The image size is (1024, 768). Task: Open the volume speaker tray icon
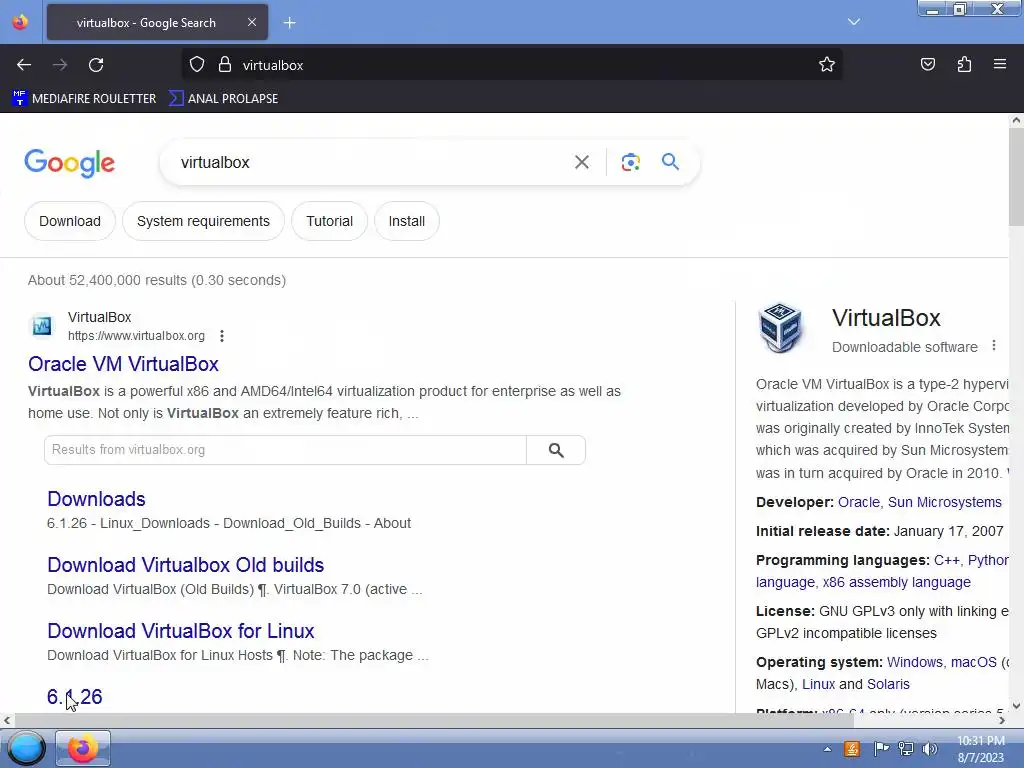pyautogui.click(x=929, y=749)
